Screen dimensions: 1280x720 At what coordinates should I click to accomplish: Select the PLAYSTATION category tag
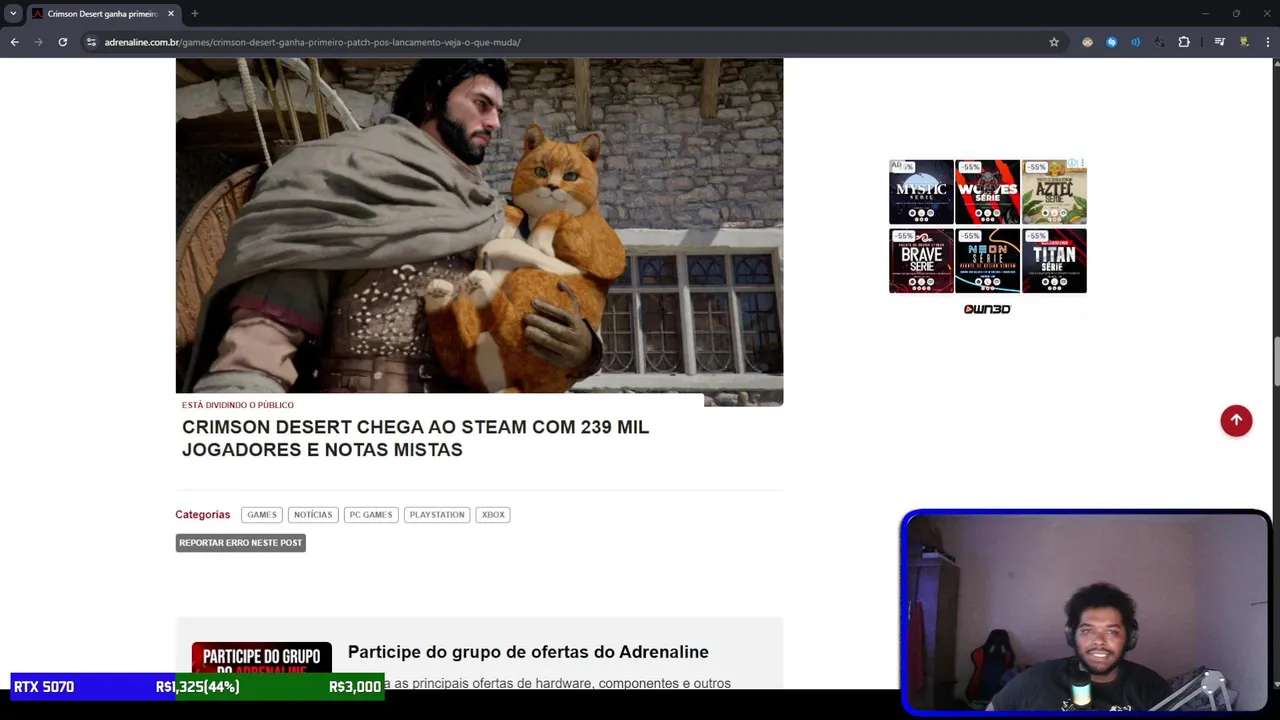[437, 514]
